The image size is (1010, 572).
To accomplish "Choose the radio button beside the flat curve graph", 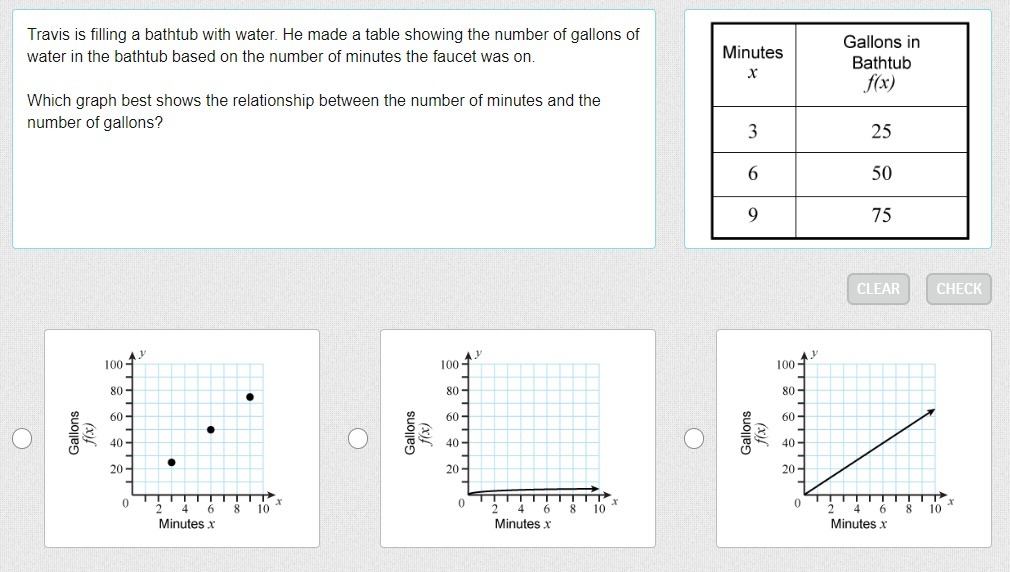I will pos(358,438).
